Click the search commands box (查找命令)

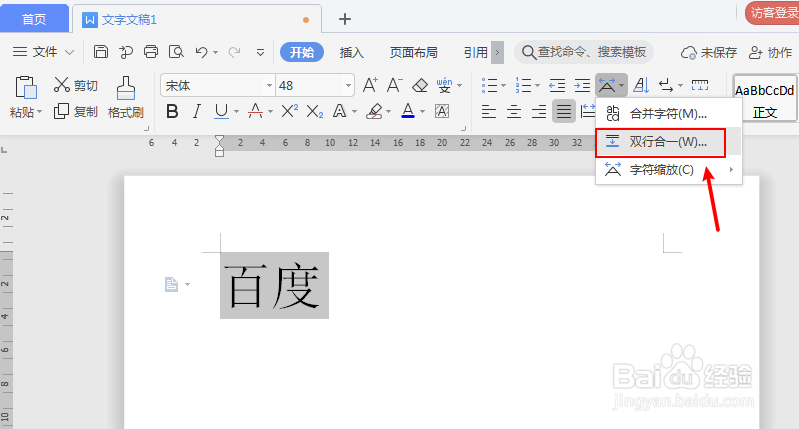point(584,52)
